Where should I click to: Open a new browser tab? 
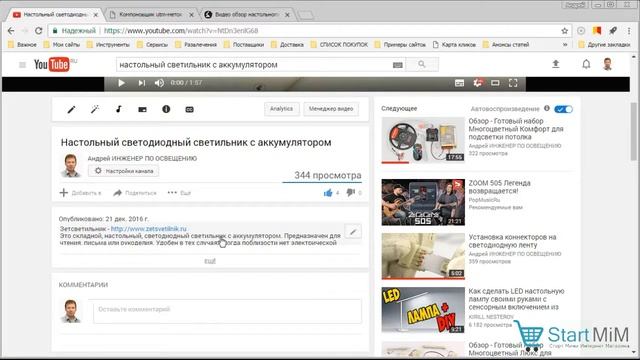tap(305, 15)
